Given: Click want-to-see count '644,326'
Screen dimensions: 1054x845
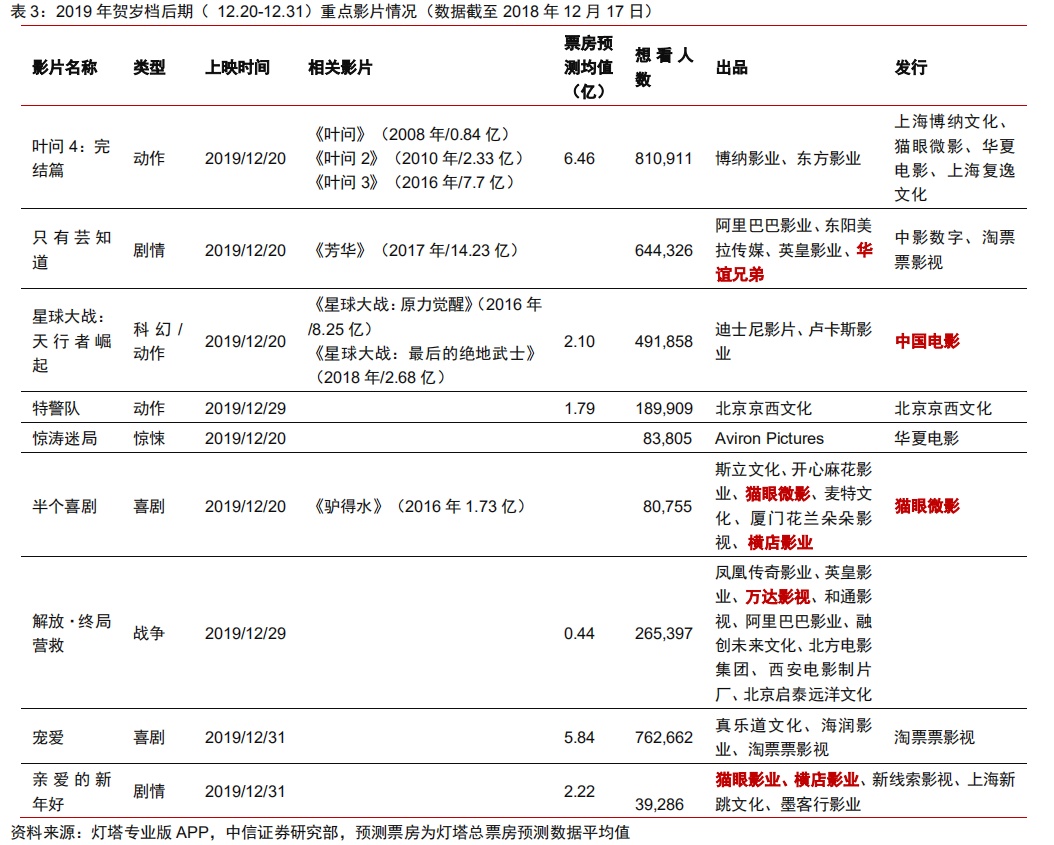Looking at the screenshot, I should tap(663, 250).
